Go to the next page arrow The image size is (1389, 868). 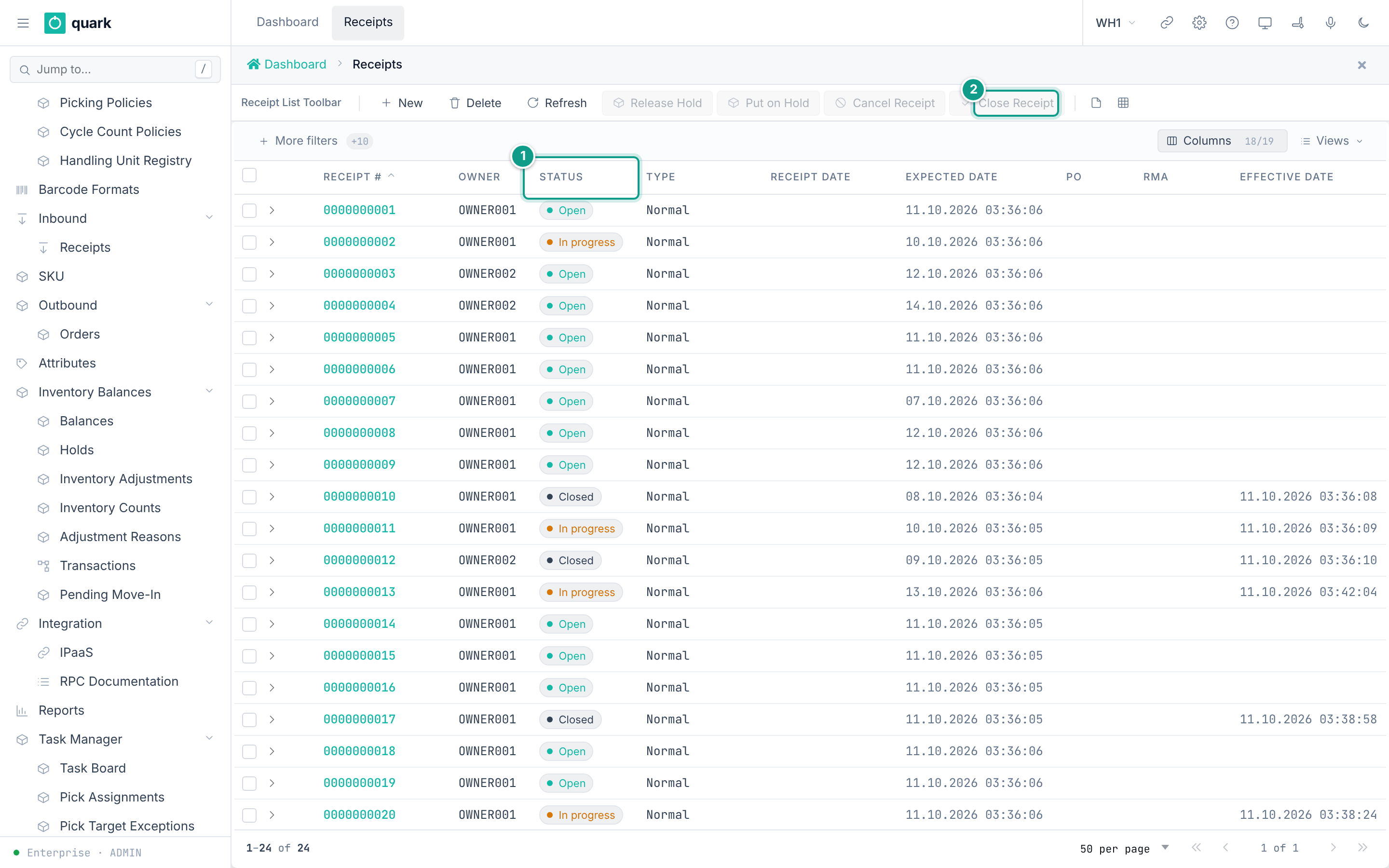(1333, 848)
